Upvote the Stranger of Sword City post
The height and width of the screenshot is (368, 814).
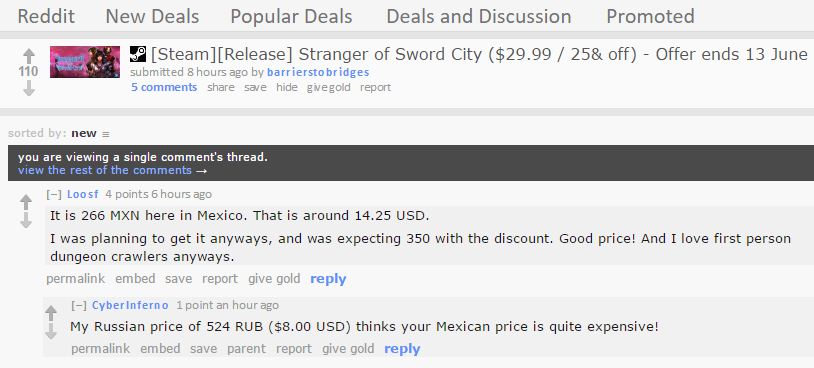(29, 55)
